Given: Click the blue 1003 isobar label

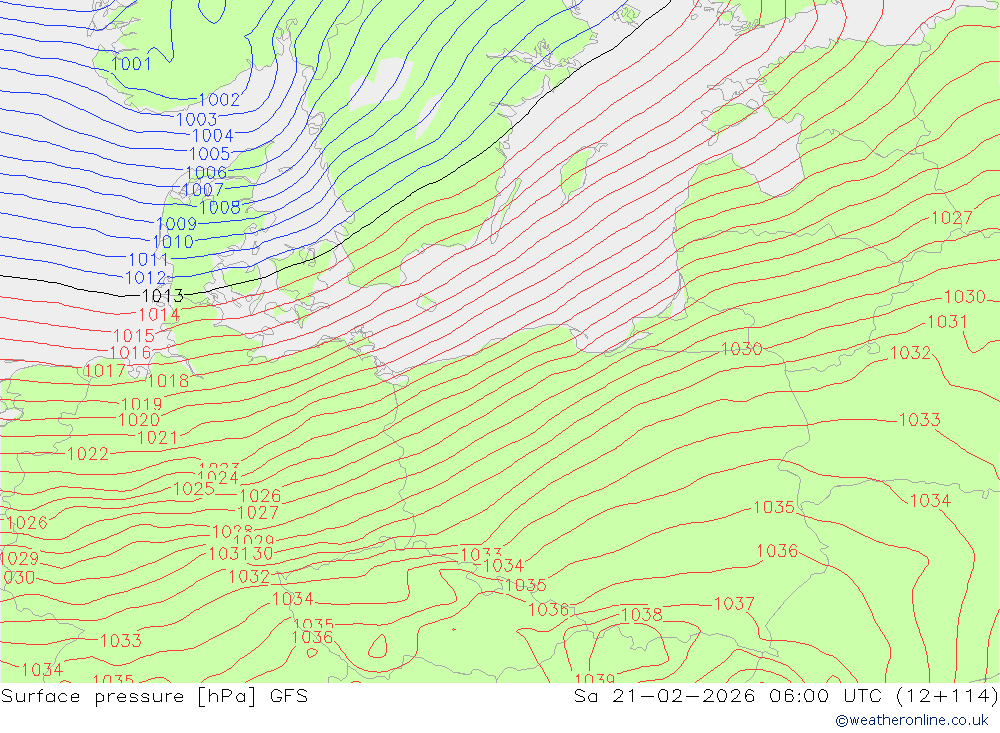Looking at the screenshot, I should pyautogui.click(x=196, y=119).
